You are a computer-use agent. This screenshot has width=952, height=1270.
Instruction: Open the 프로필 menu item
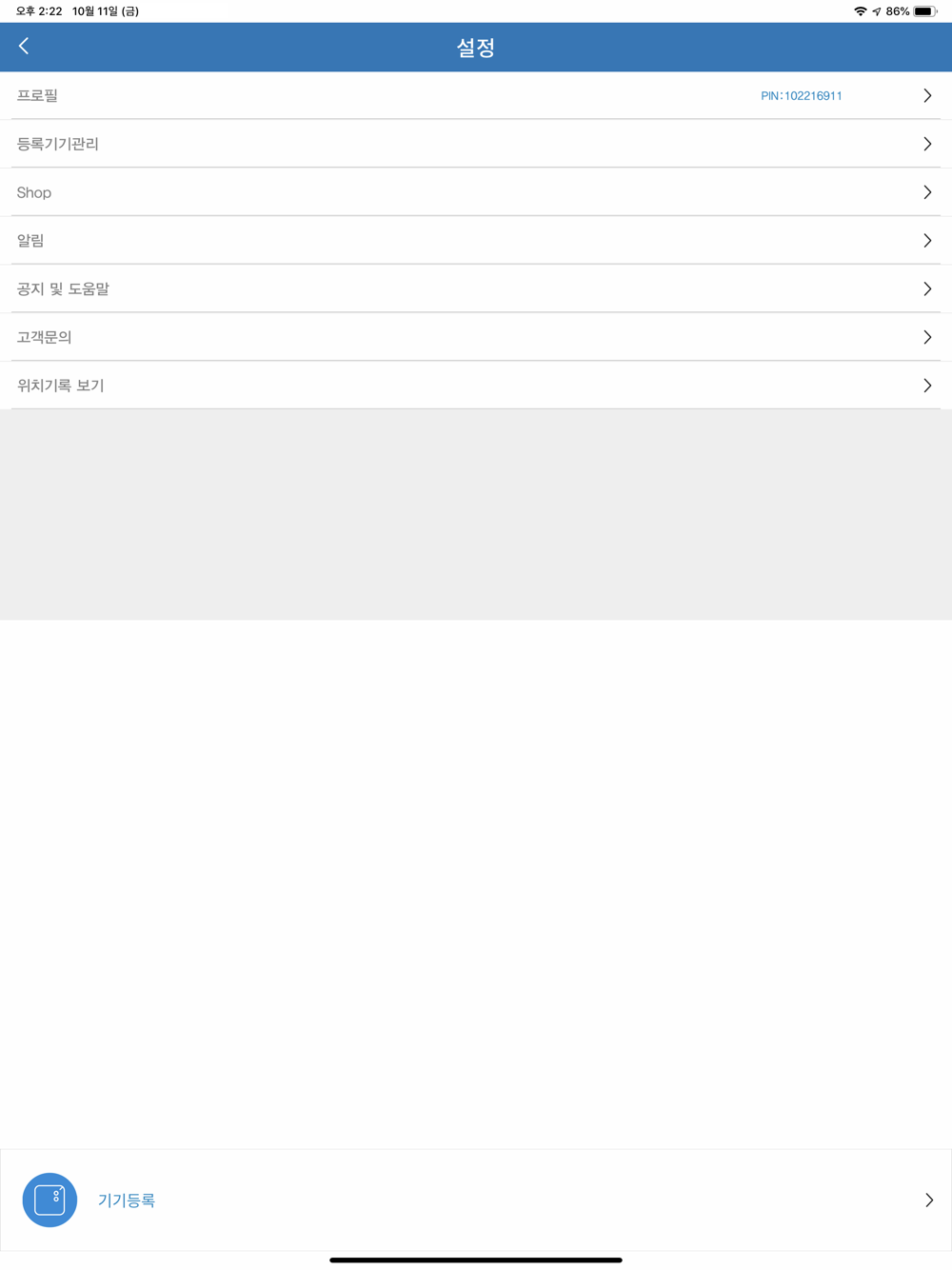[x=476, y=95]
